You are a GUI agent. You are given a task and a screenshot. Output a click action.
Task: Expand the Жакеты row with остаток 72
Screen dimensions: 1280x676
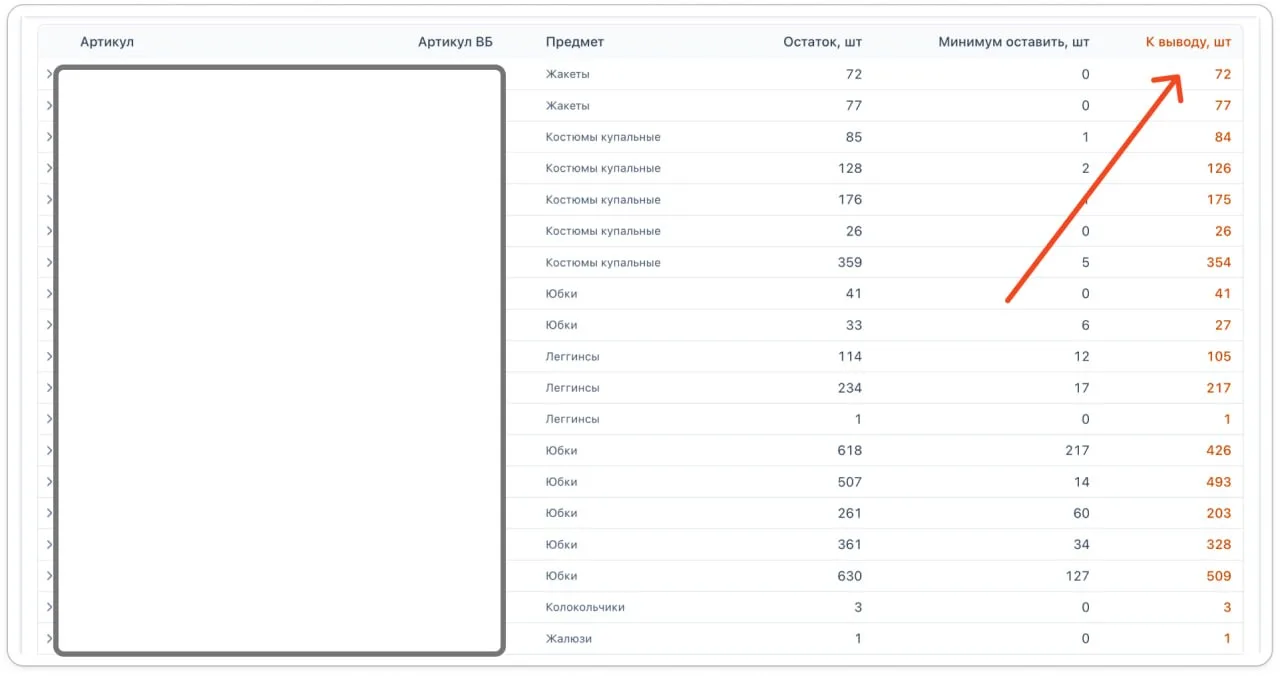pos(49,74)
